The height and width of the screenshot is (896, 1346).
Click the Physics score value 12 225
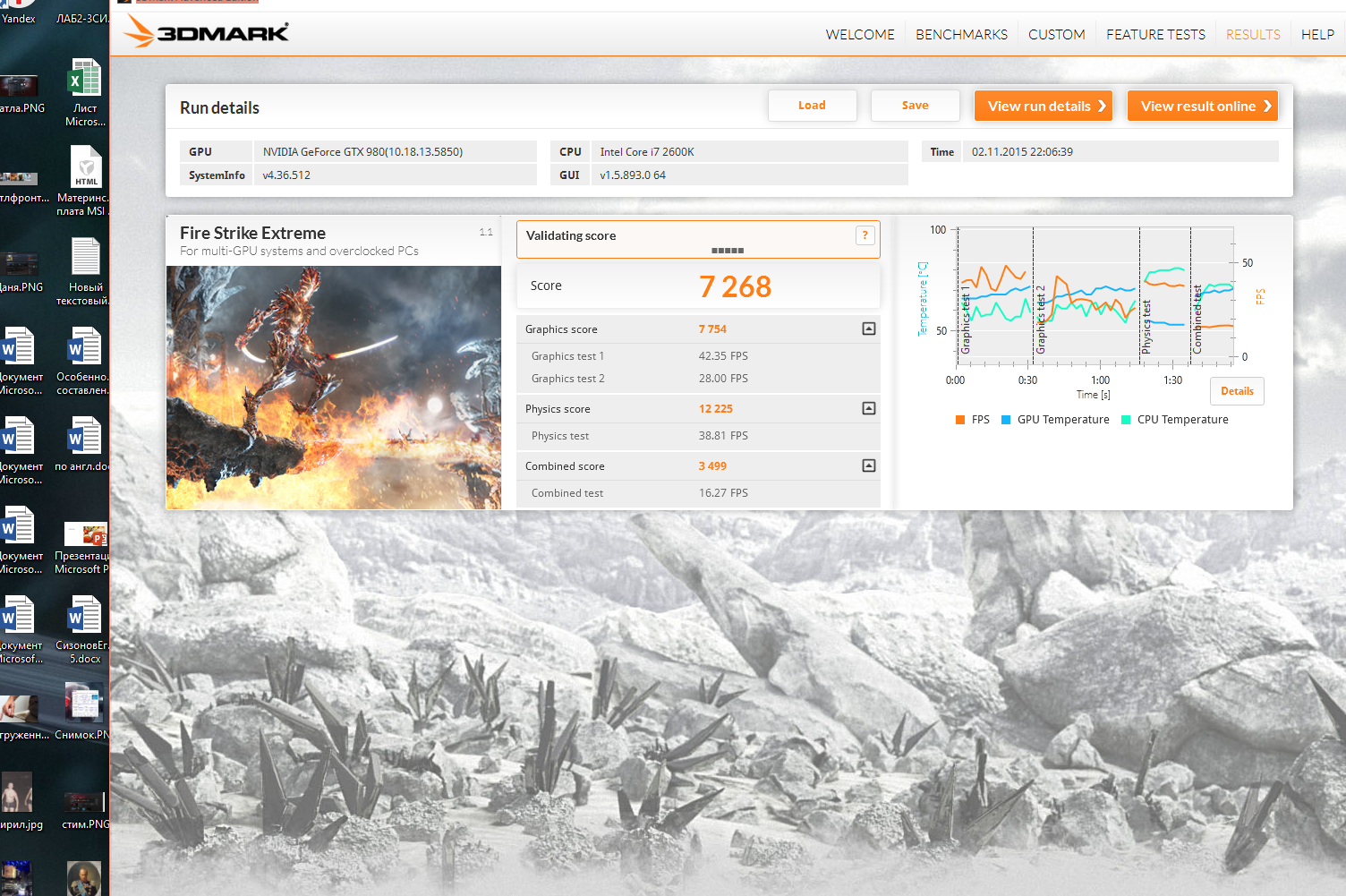716,409
